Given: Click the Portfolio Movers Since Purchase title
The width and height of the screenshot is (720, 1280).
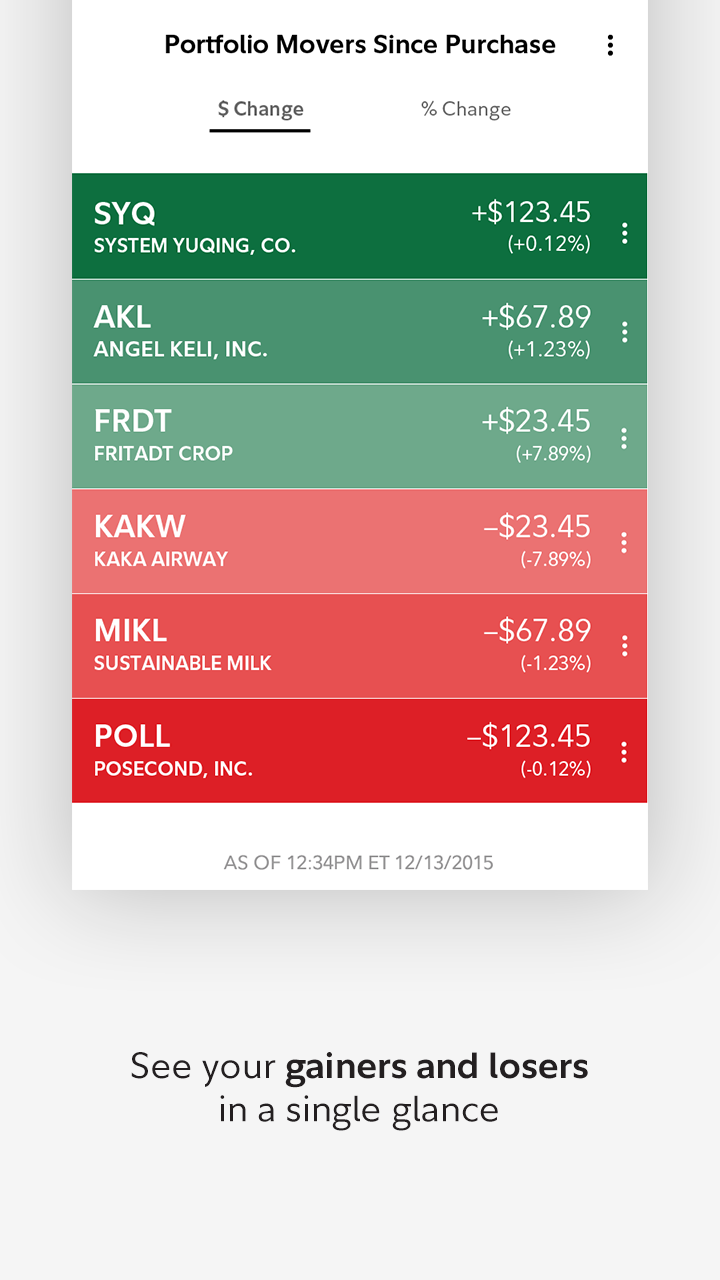Looking at the screenshot, I should [360, 45].
